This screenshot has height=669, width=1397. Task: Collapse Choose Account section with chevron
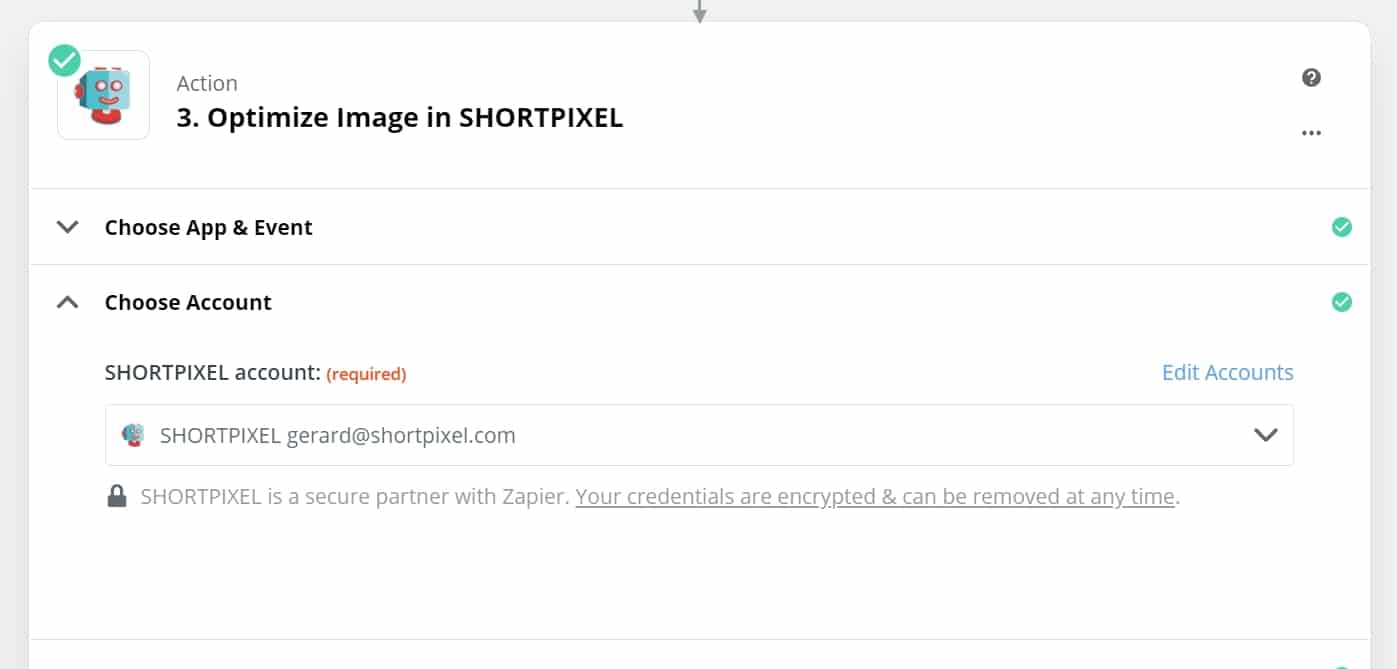tap(67, 302)
